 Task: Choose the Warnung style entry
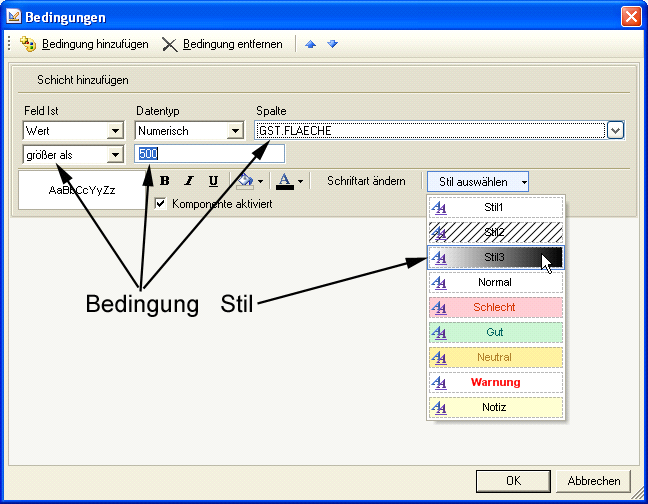point(495,382)
